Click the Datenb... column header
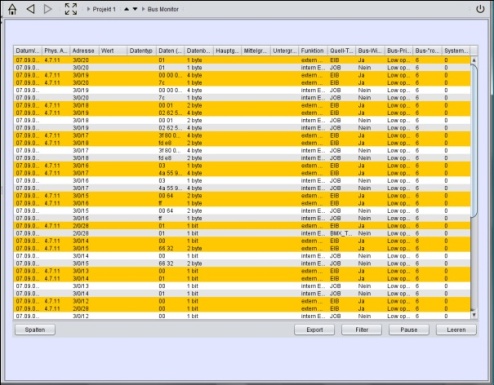Viewport: 494px width, 385px height. [199, 51]
